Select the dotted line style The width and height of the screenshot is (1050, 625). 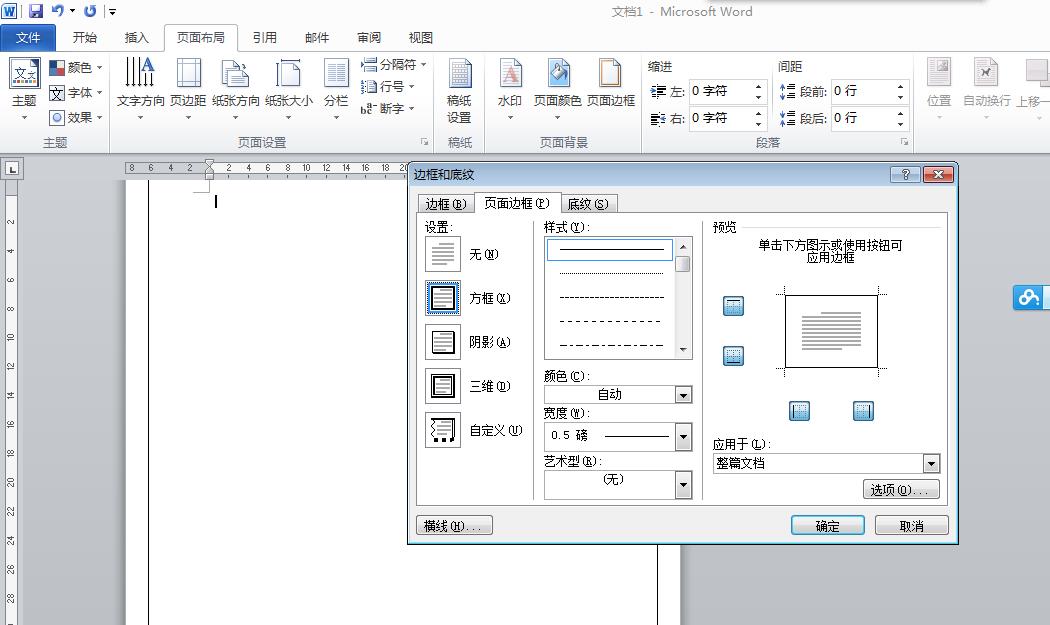[x=610, y=273]
